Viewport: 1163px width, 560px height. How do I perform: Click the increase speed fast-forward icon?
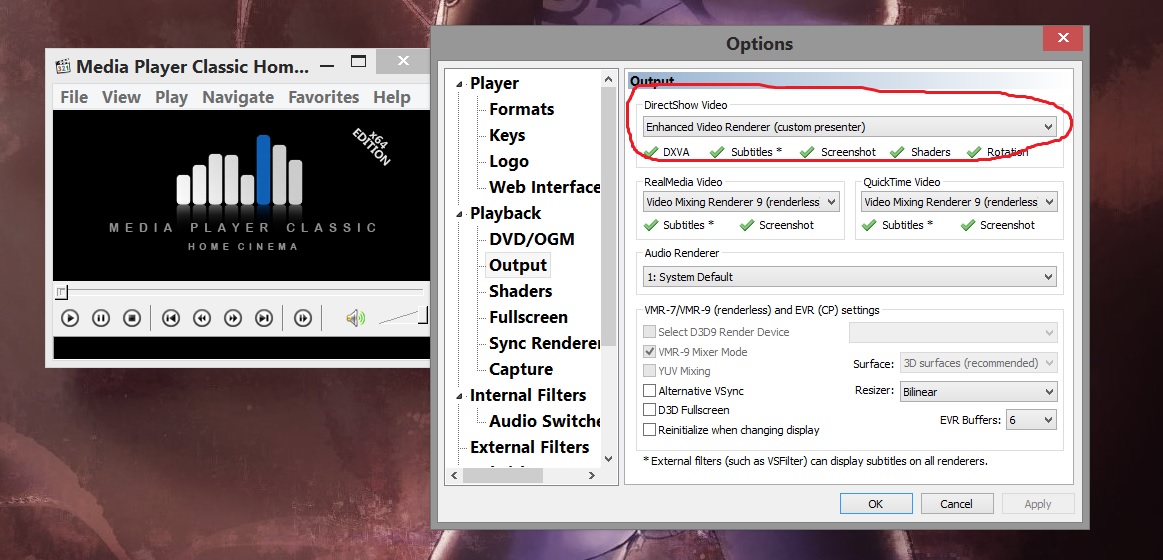tap(233, 318)
